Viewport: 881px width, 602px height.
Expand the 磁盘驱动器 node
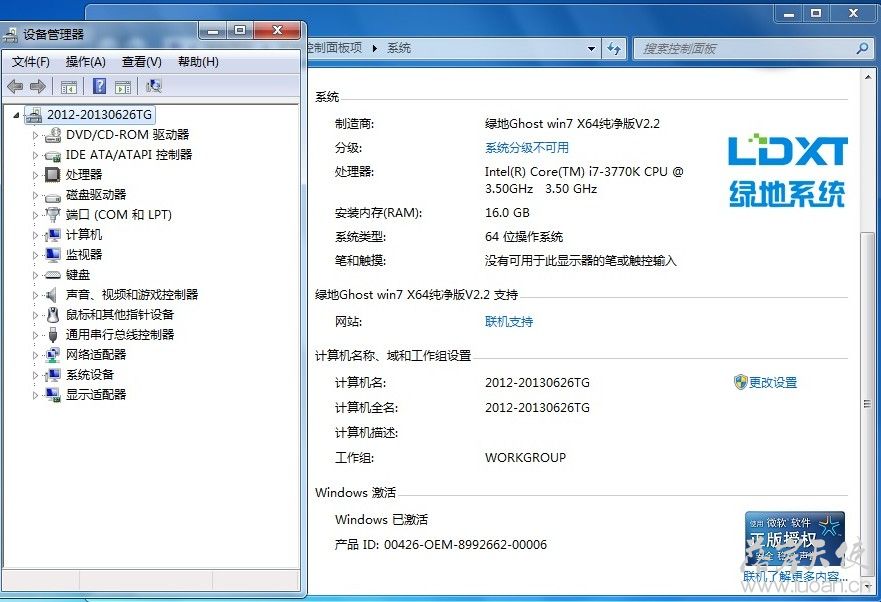pos(35,196)
